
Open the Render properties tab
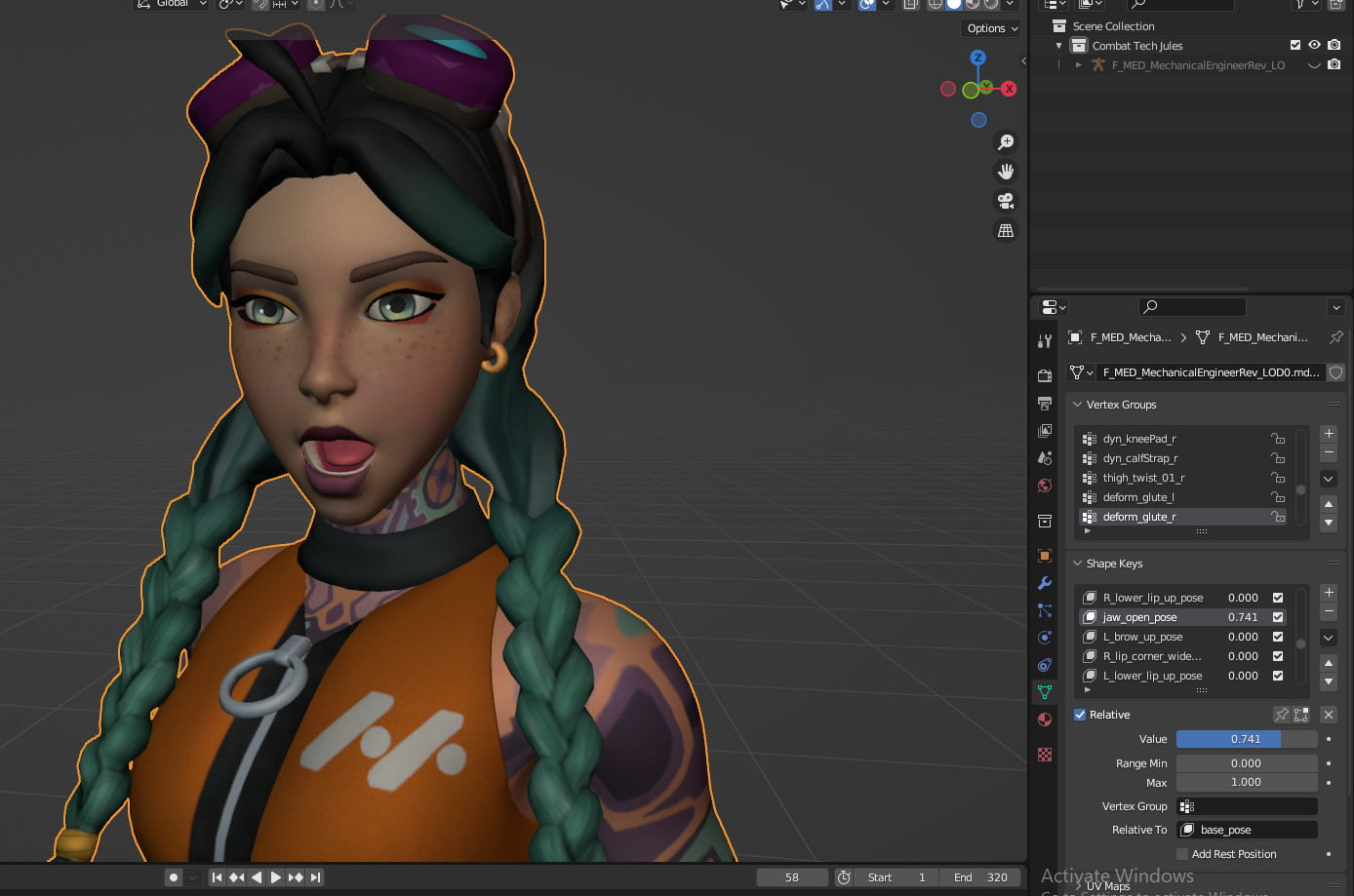pyautogui.click(x=1045, y=375)
